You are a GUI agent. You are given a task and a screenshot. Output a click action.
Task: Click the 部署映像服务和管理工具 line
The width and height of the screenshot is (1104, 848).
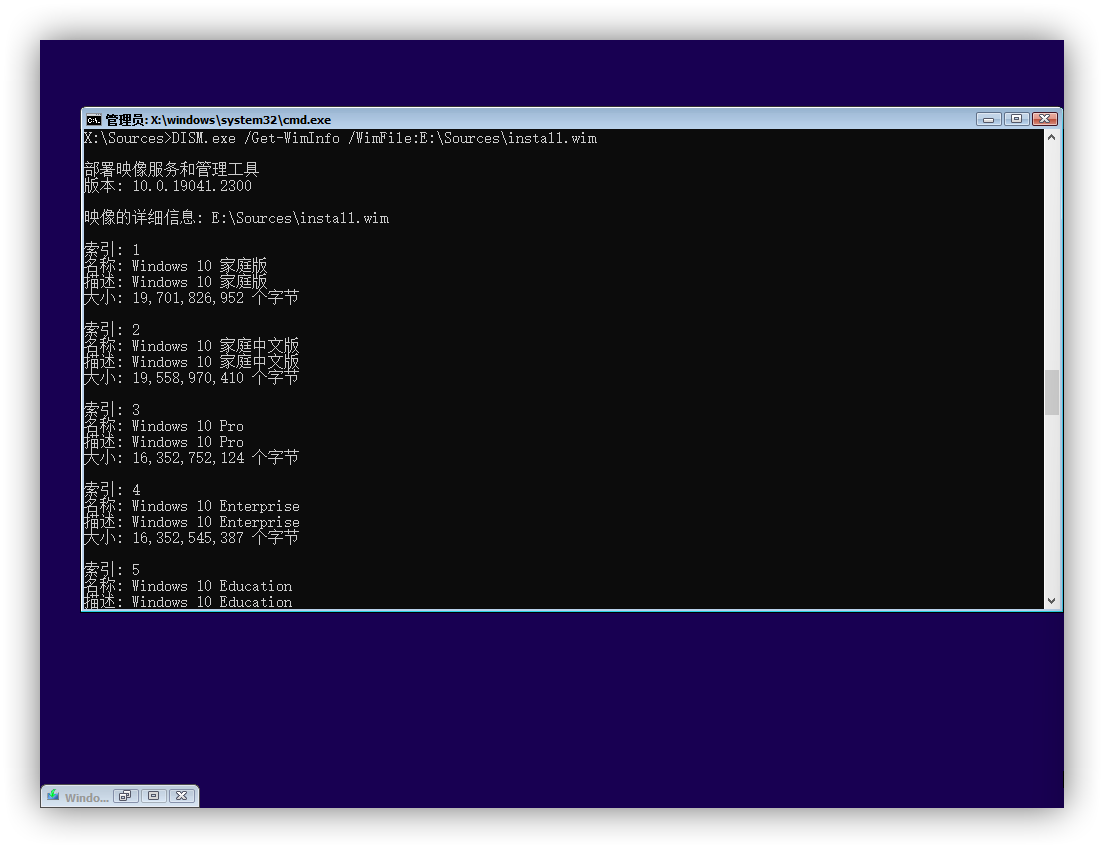point(171,170)
